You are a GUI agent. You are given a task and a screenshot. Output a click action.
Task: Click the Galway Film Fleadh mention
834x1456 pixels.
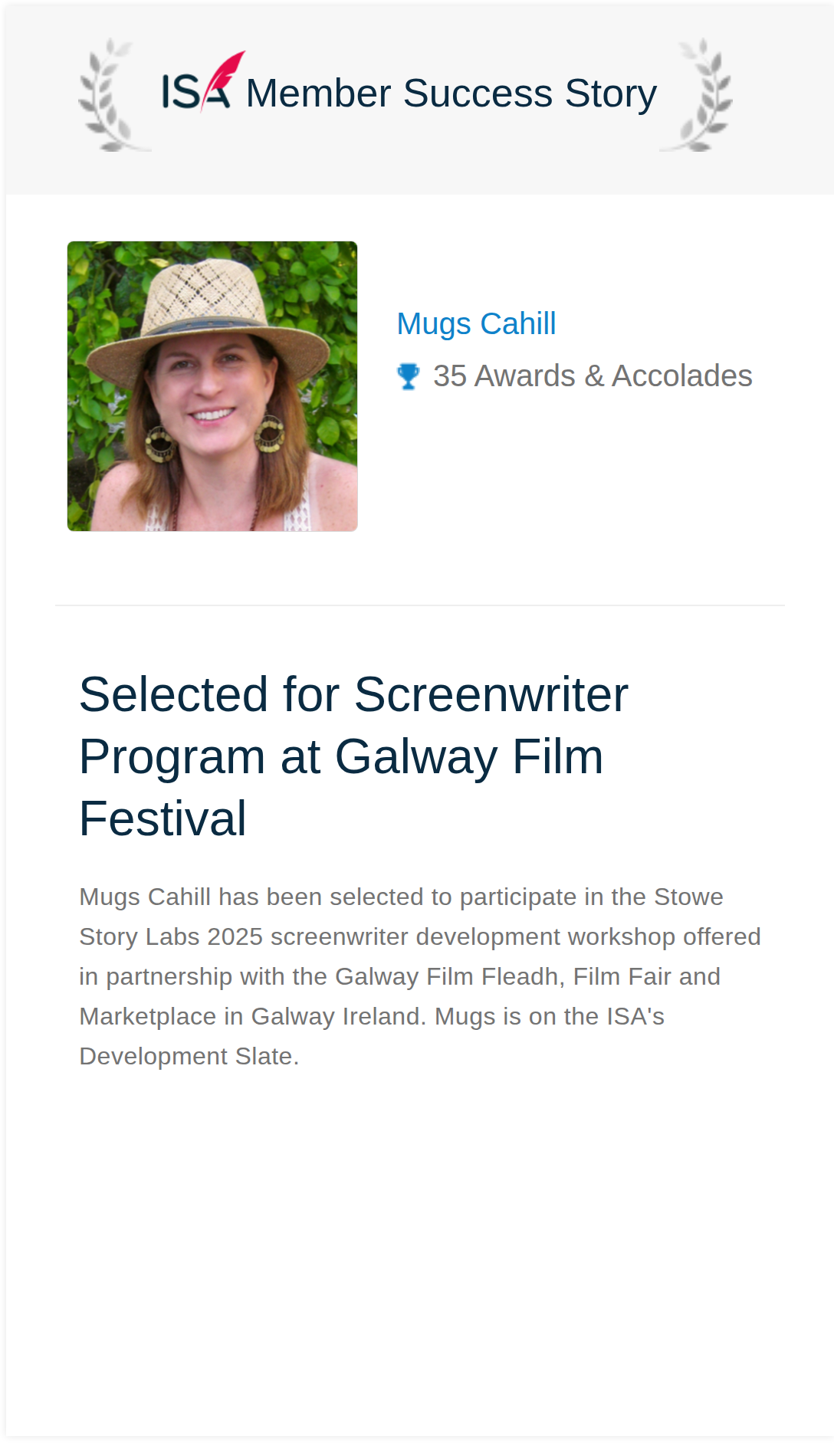[446, 976]
